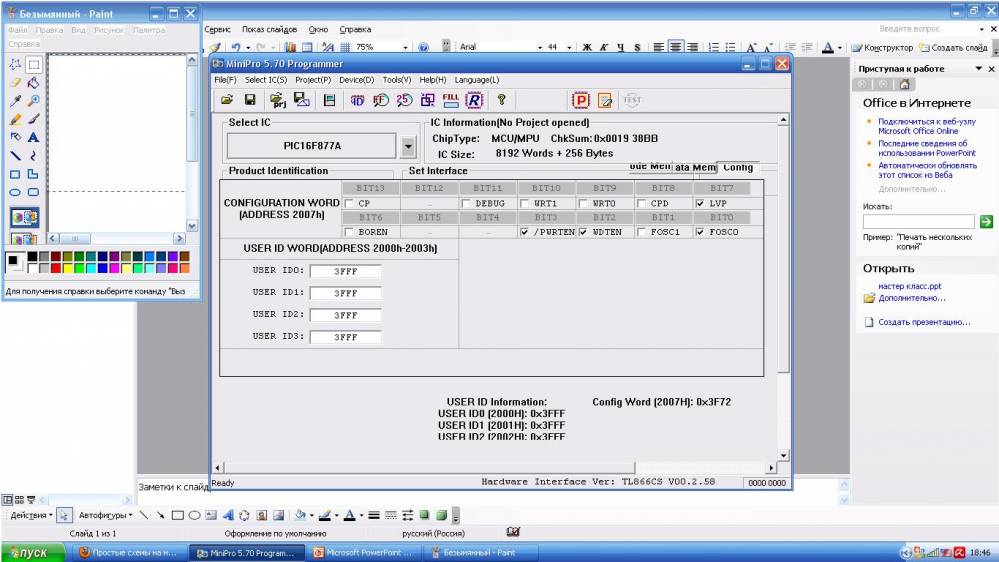Open the Tools(V) menu in MiniPro
The height and width of the screenshot is (562, 999).
(396, 80)
